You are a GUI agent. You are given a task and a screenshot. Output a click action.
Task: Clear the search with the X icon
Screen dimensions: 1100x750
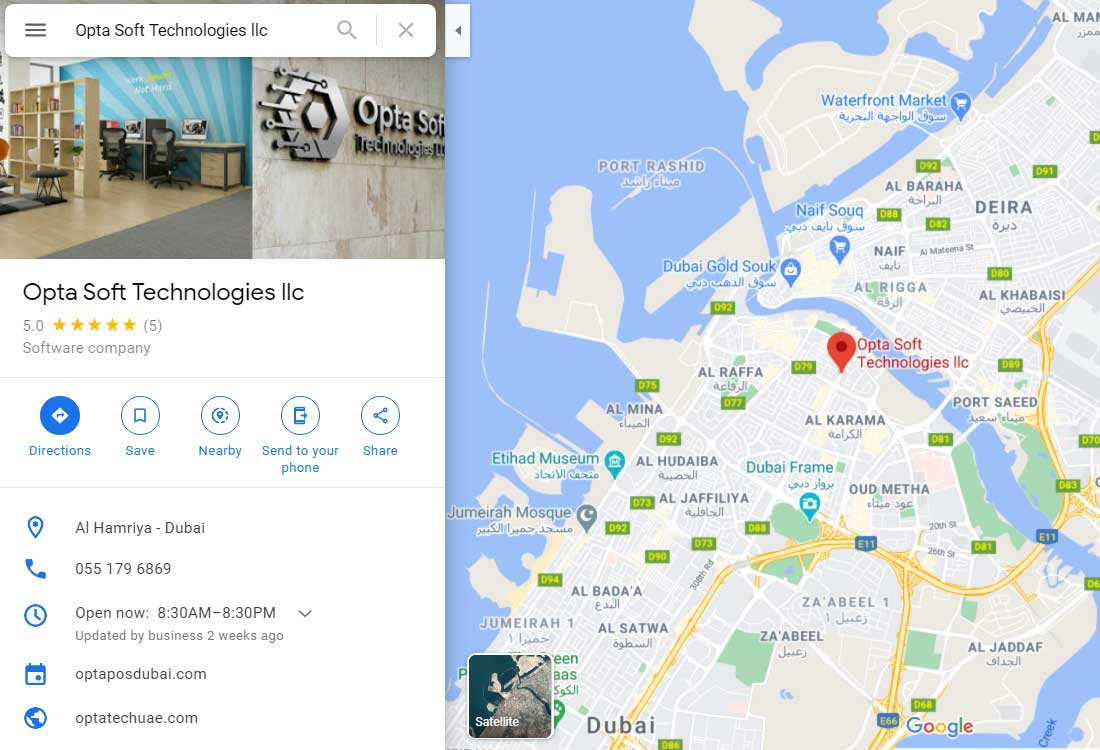point(405,30)
